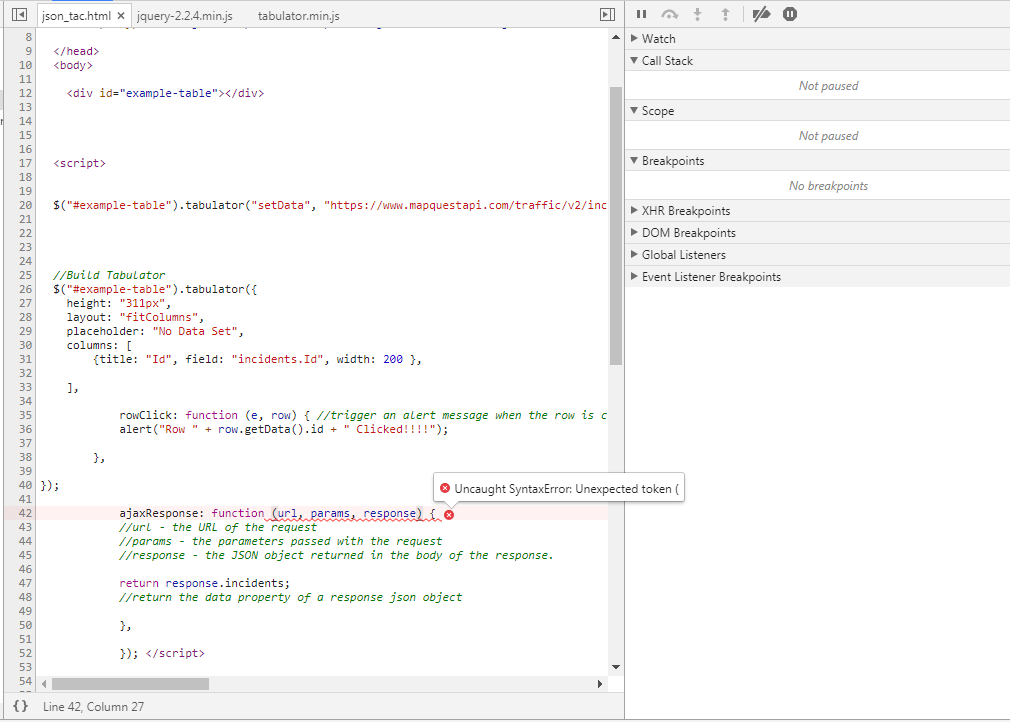Click 'rowClick: function' on line 35

(x=178, y=415)
